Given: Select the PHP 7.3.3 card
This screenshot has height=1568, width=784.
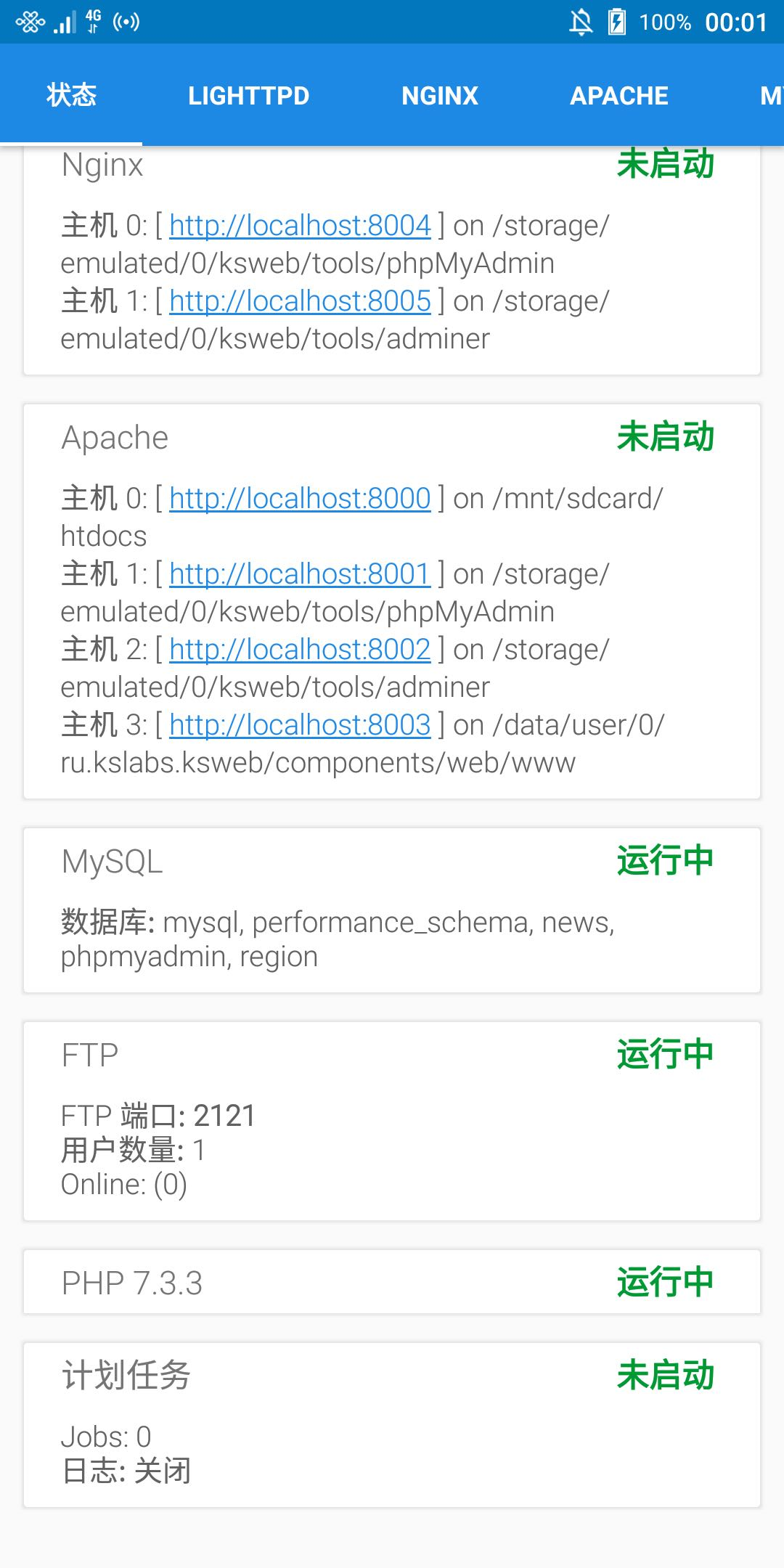Looking at the screenshot, I should click(x=392, y=1282).
